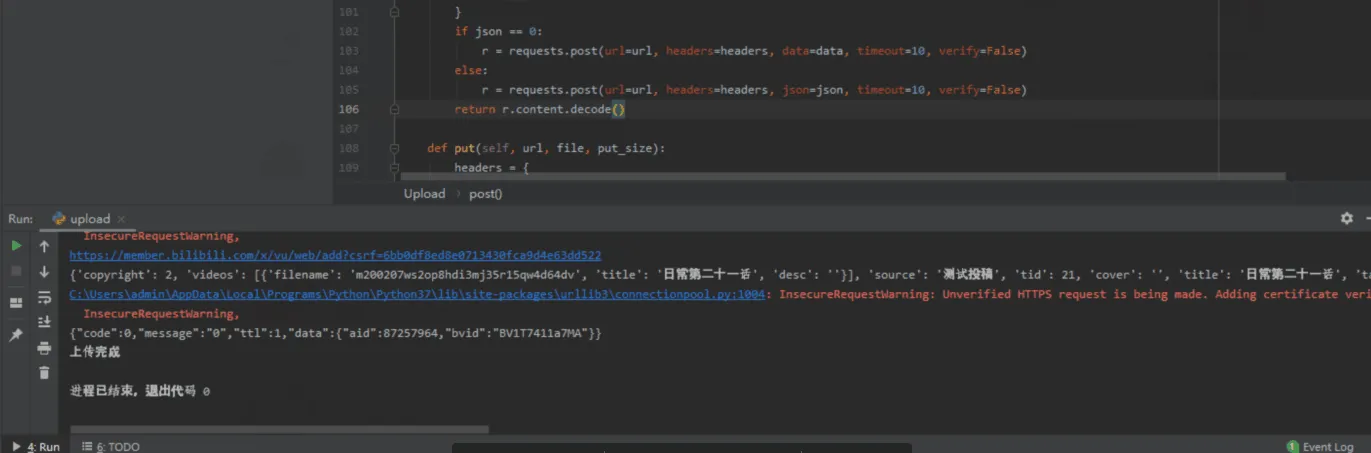Open the member.bilibili.com add URL link
This screenshot has width=1371, height=453.
coord(335,256)
